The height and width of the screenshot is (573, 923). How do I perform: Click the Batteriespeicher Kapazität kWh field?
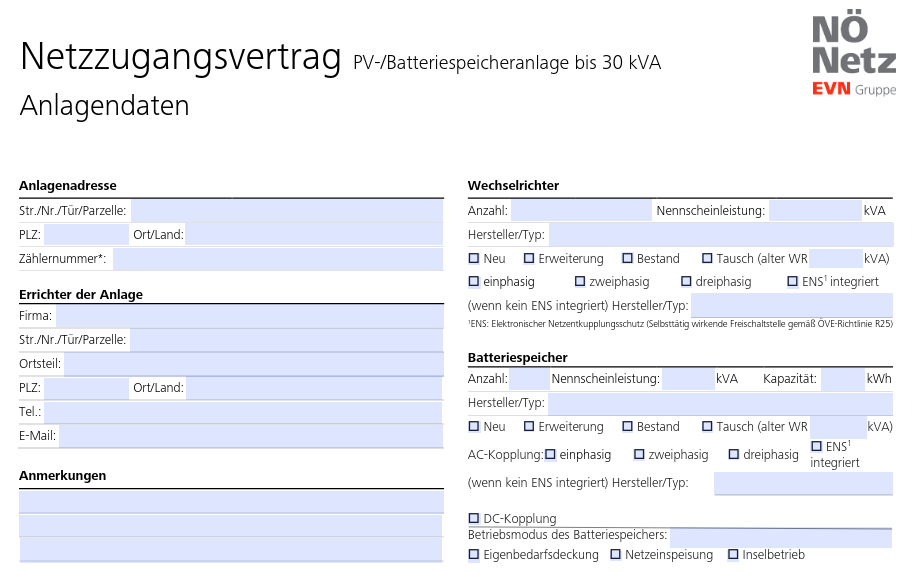click(x=842, y=379)
